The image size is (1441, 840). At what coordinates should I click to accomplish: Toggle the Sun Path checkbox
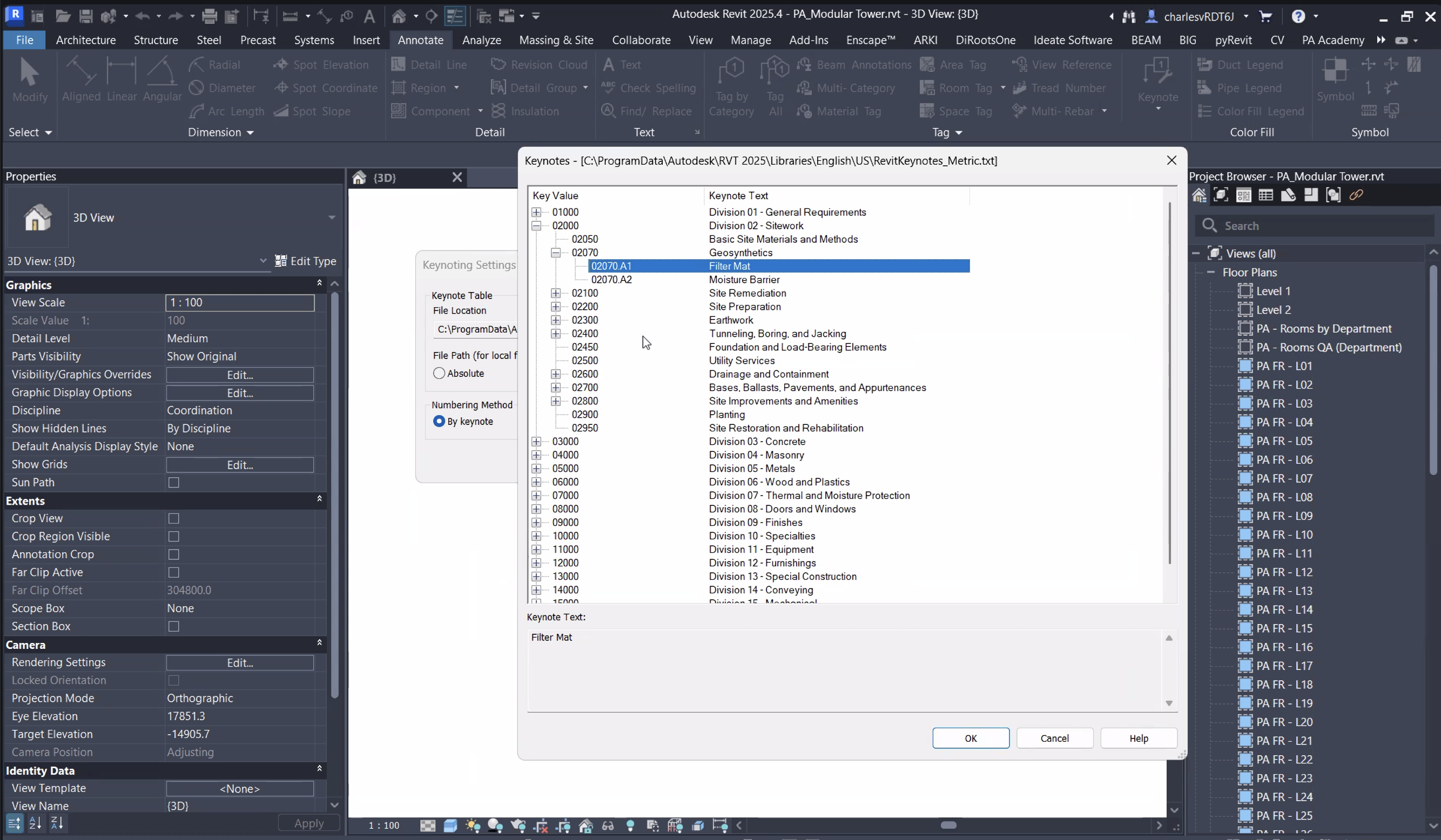coord(174,483)
